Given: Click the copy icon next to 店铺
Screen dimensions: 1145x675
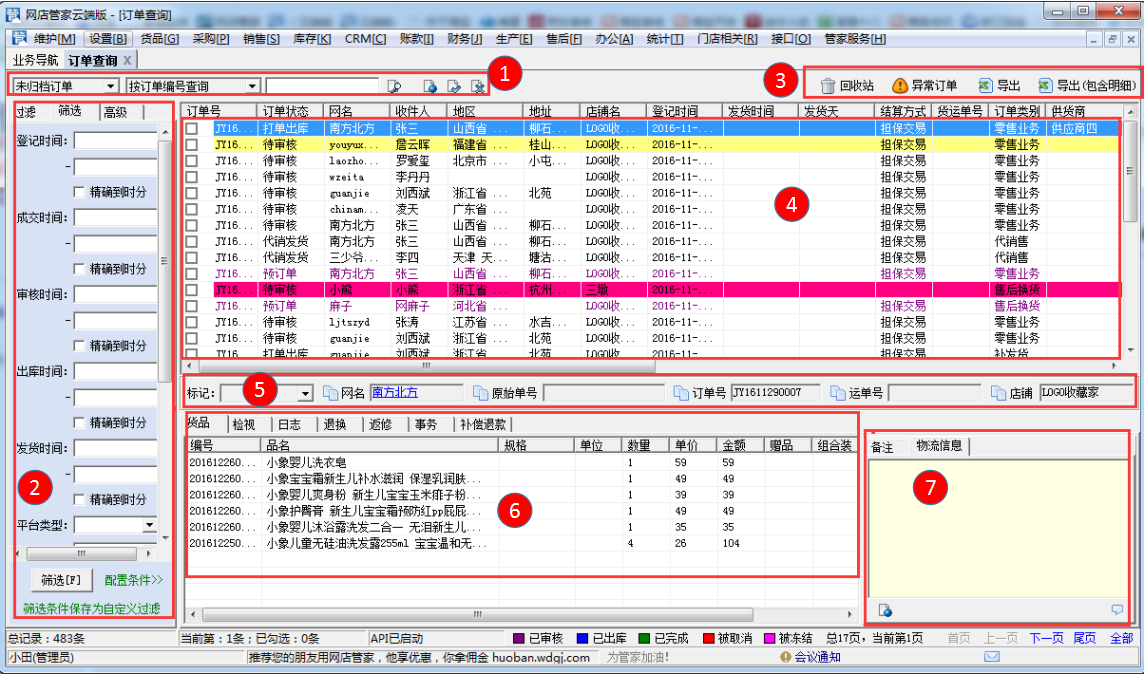Looking at the screenshot, I should click(x=1000, y=393).
